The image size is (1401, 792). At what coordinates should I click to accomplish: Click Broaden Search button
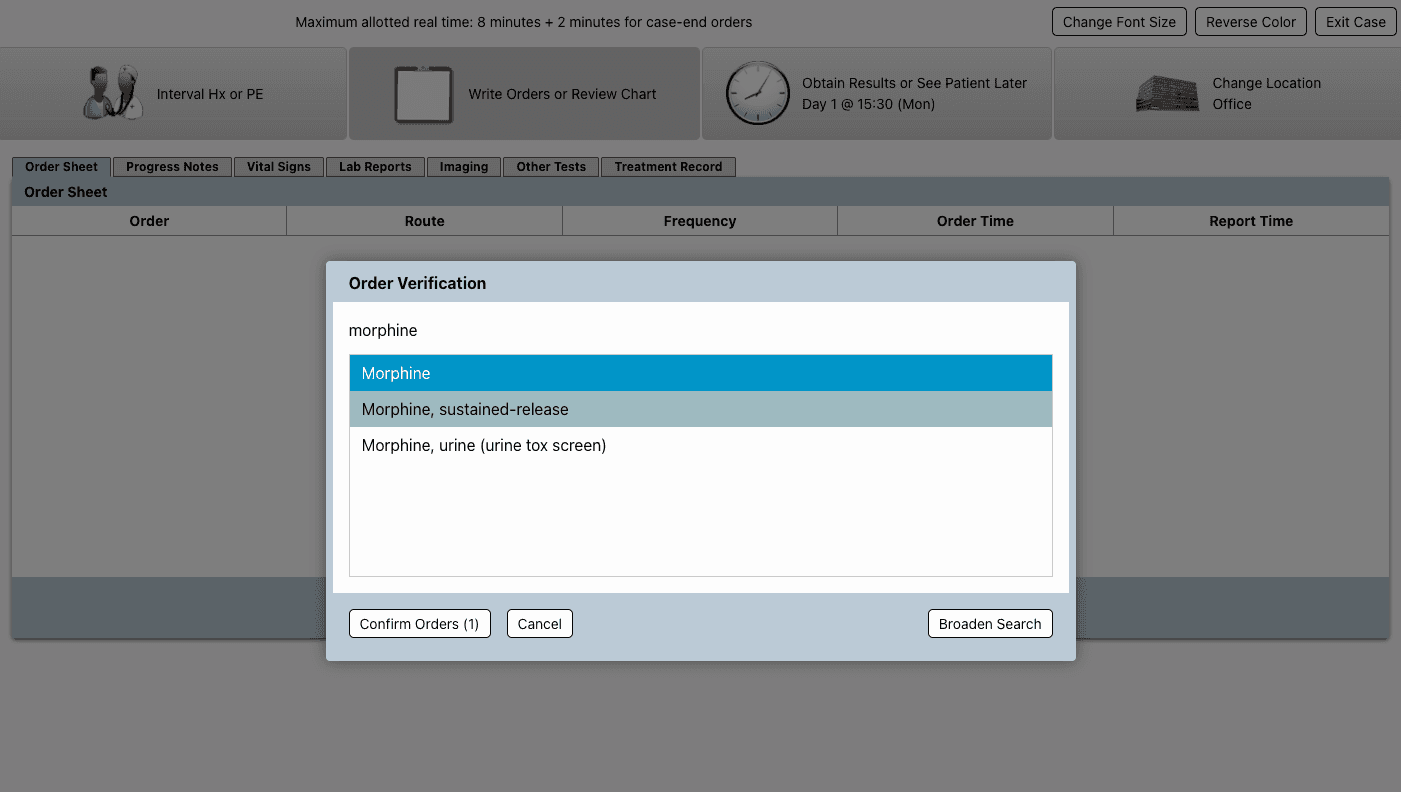(x=989, y=624)
